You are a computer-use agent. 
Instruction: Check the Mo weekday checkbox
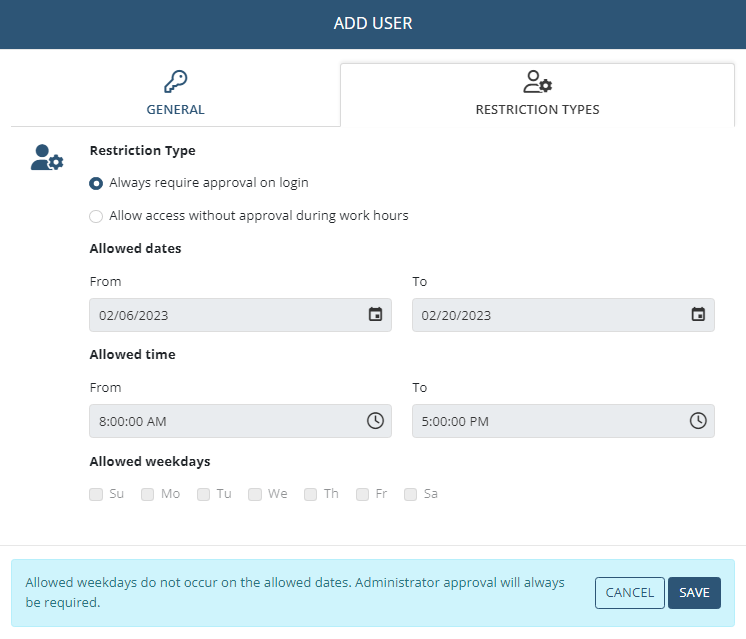click(x=148, y=494)
